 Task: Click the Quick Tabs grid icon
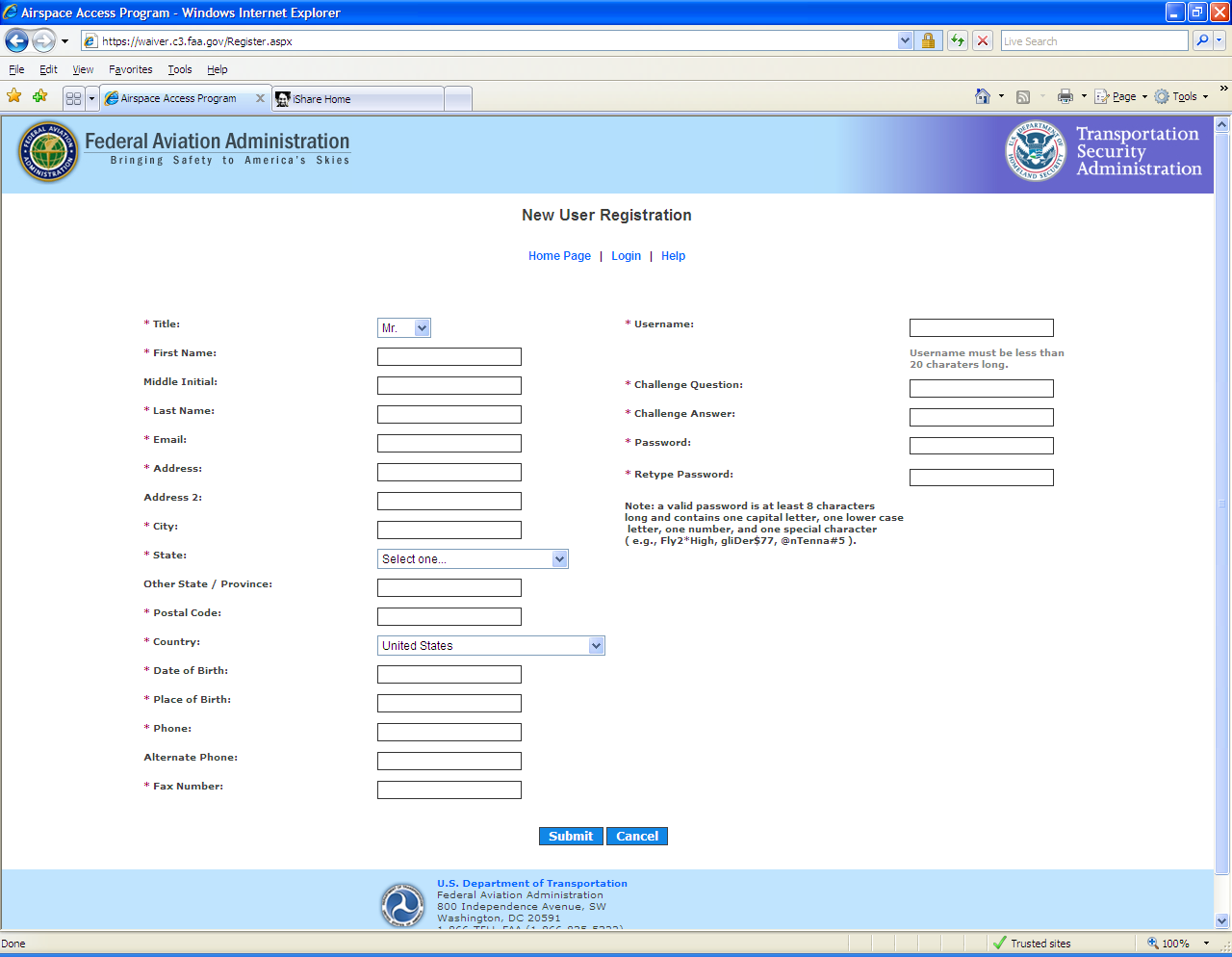(73, 98)
